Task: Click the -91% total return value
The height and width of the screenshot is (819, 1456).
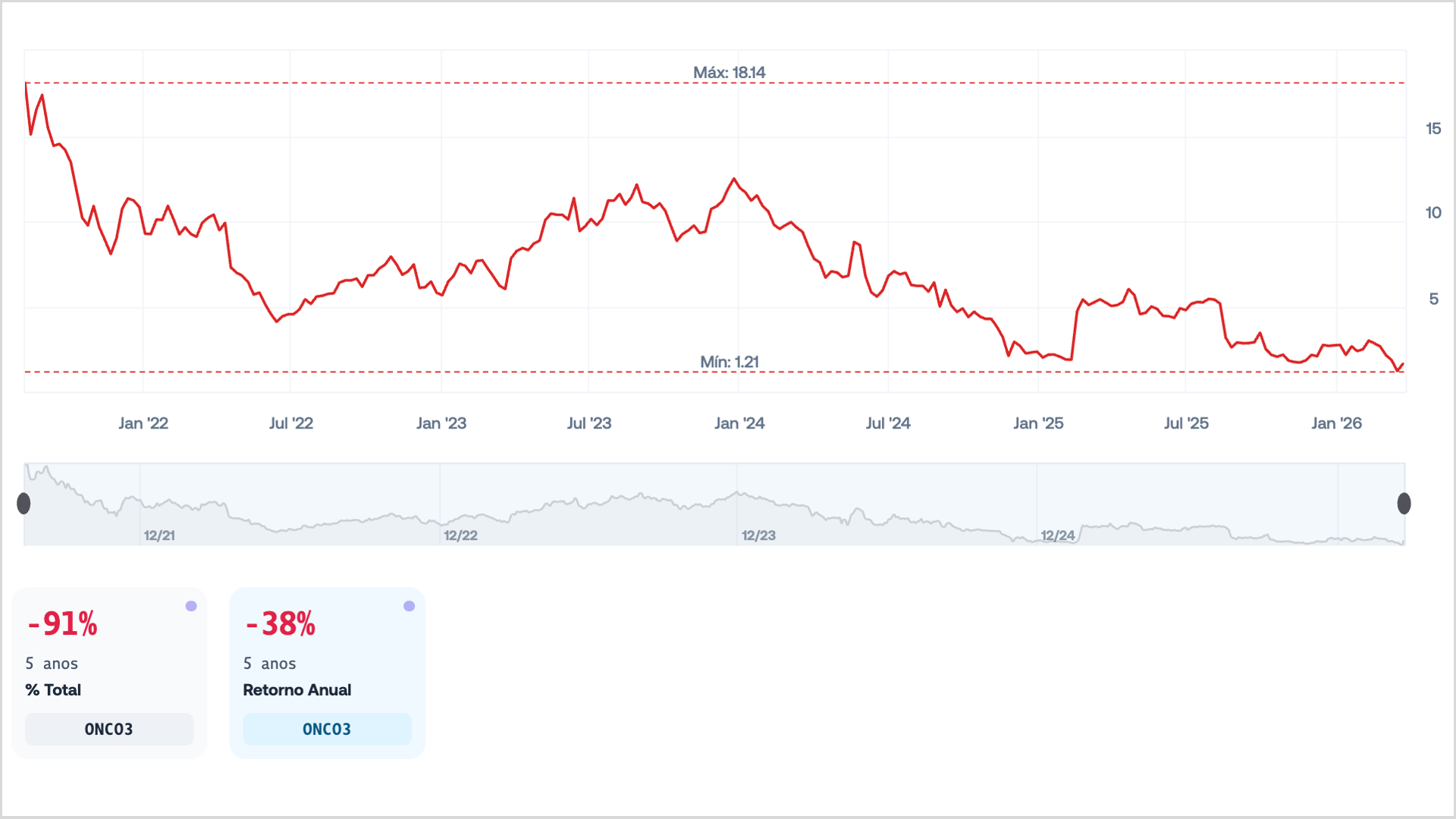Action: pos(63,624)
